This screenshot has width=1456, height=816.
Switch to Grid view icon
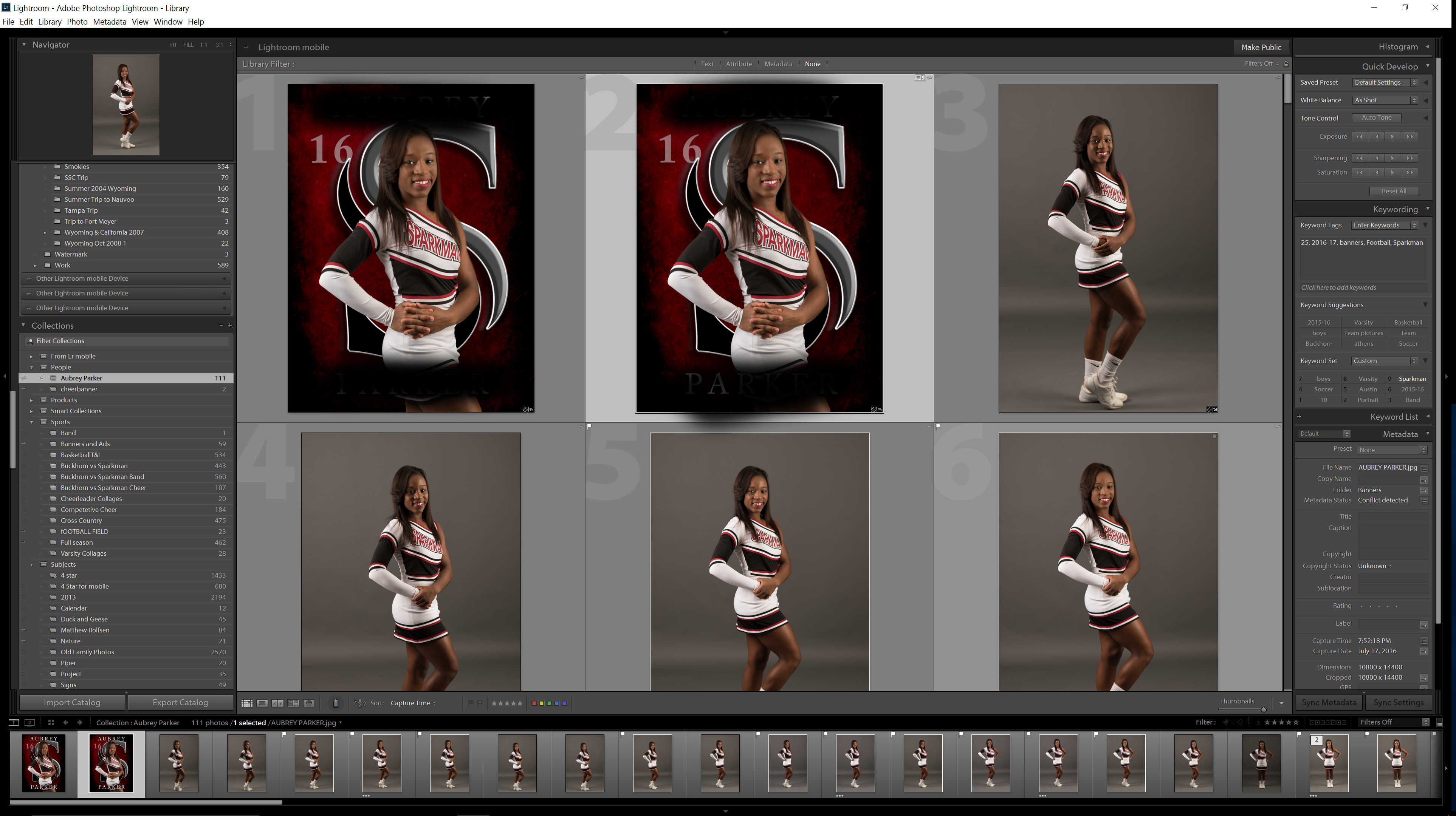[x=247, y=703]
